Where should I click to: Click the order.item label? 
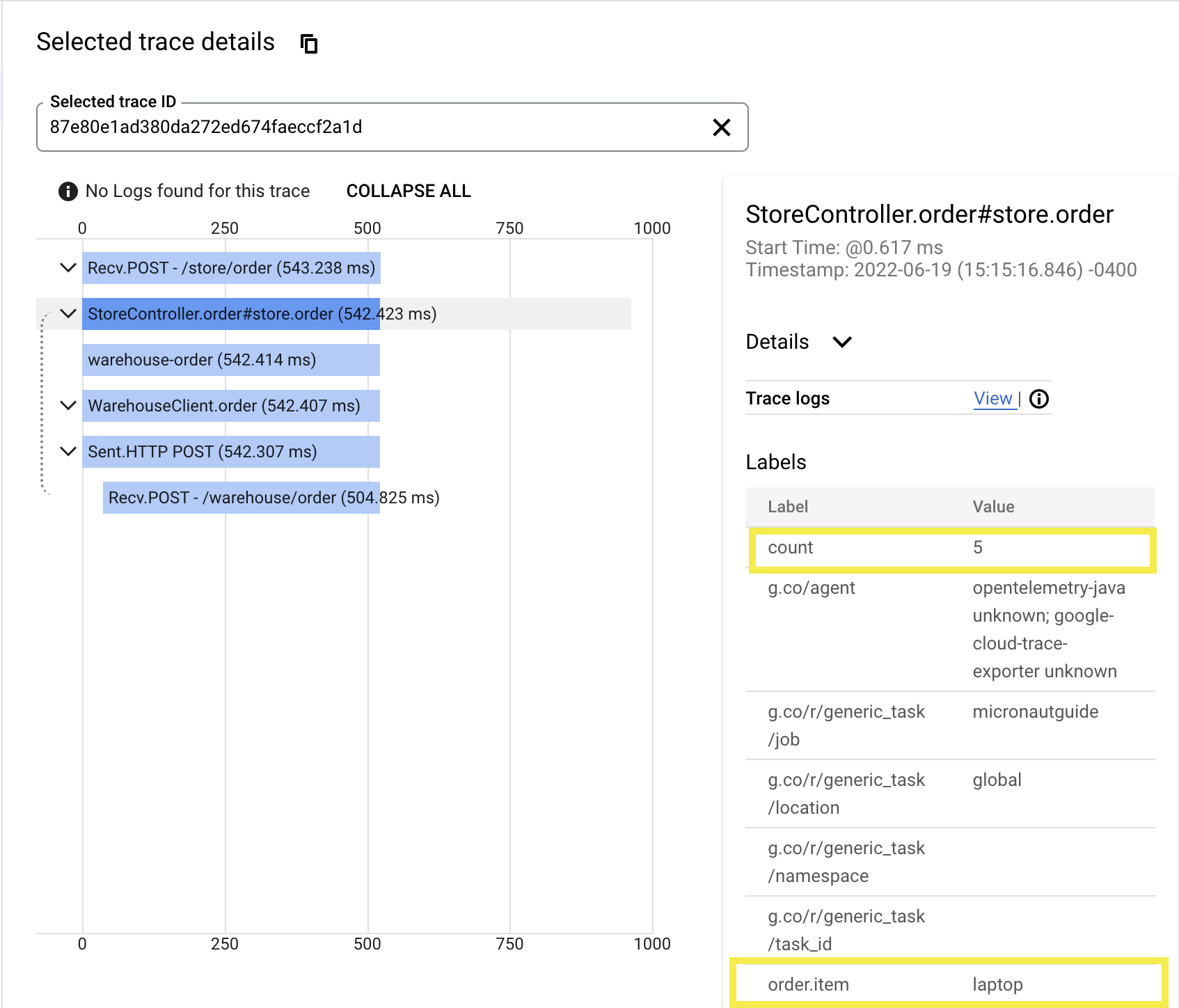[x=808, y=984]
